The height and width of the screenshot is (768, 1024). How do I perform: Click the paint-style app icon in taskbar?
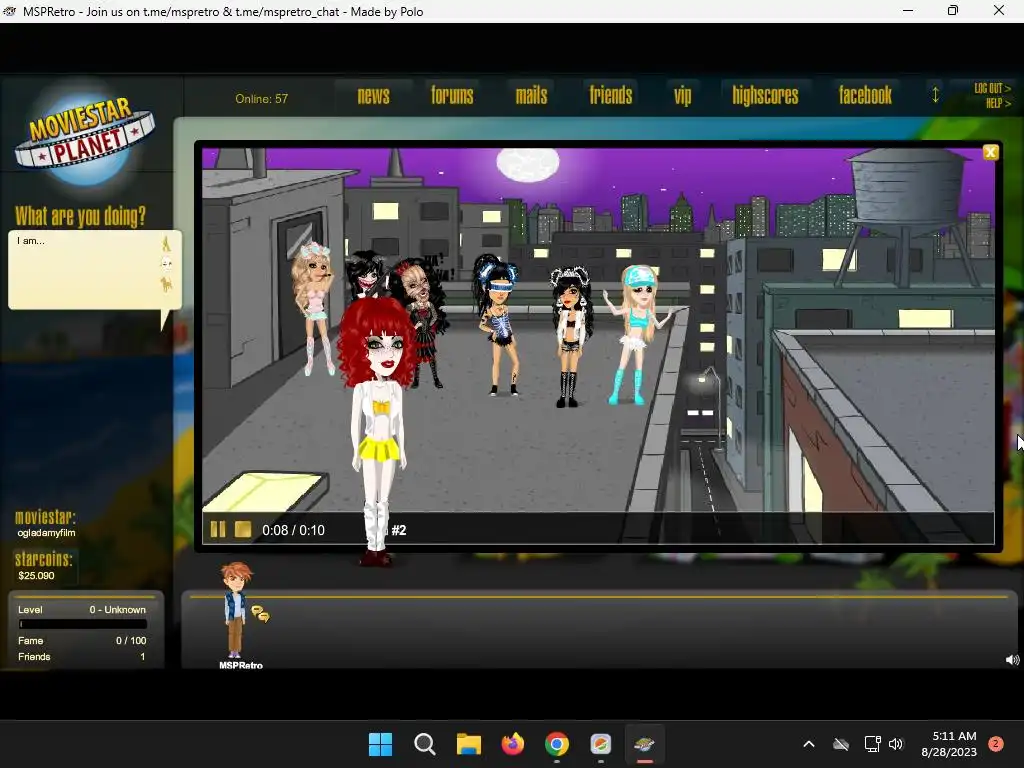pyautogui.click(x=601, y=744)
